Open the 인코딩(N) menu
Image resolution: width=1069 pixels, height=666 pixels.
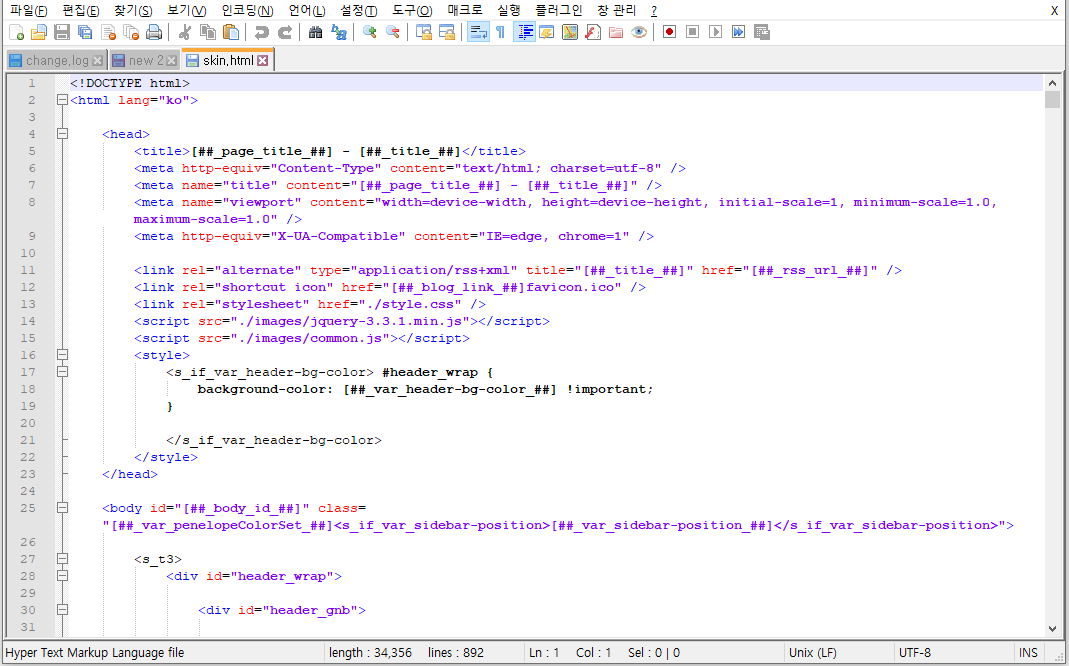pyautogui.click(x=247, y=11)
